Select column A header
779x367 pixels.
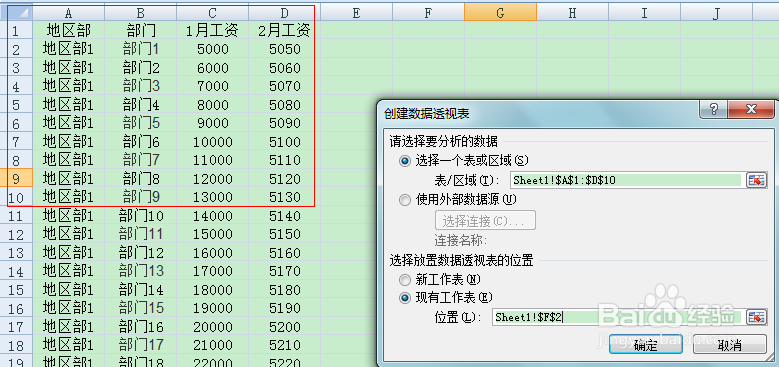point(69,12)
